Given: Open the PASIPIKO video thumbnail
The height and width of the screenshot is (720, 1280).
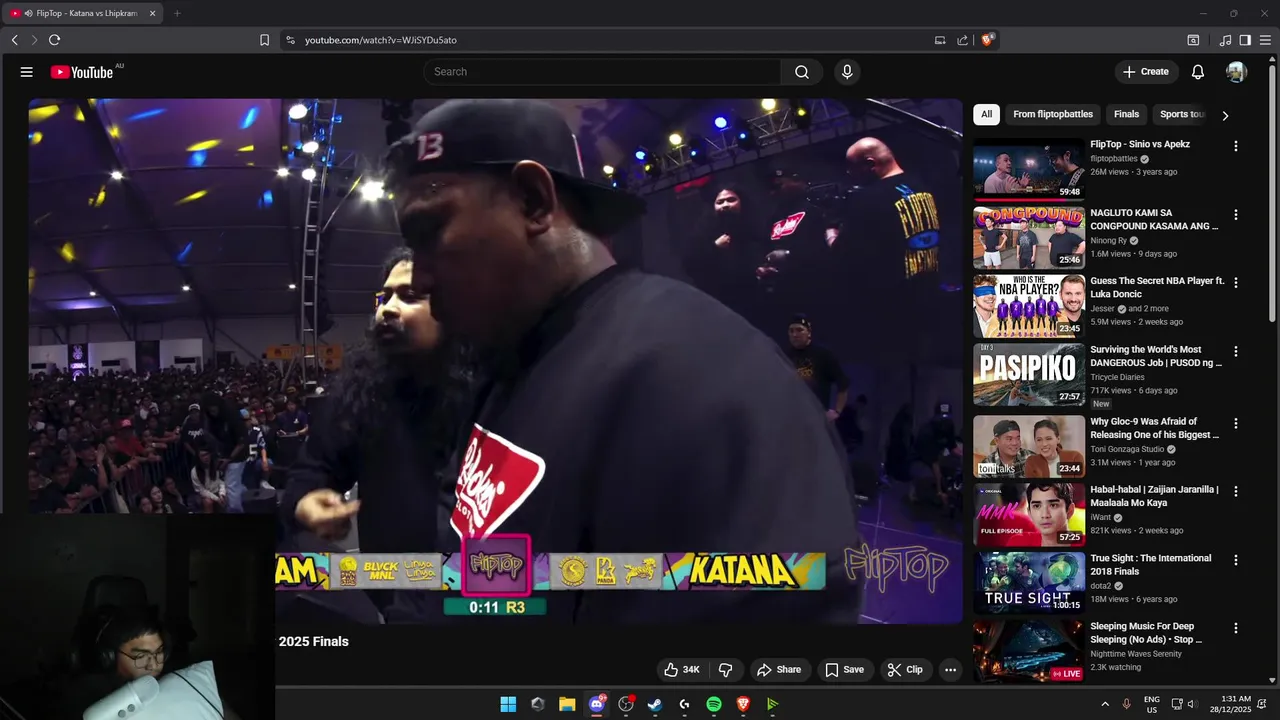Looking at the screenshot, I should pos(1029,375).
